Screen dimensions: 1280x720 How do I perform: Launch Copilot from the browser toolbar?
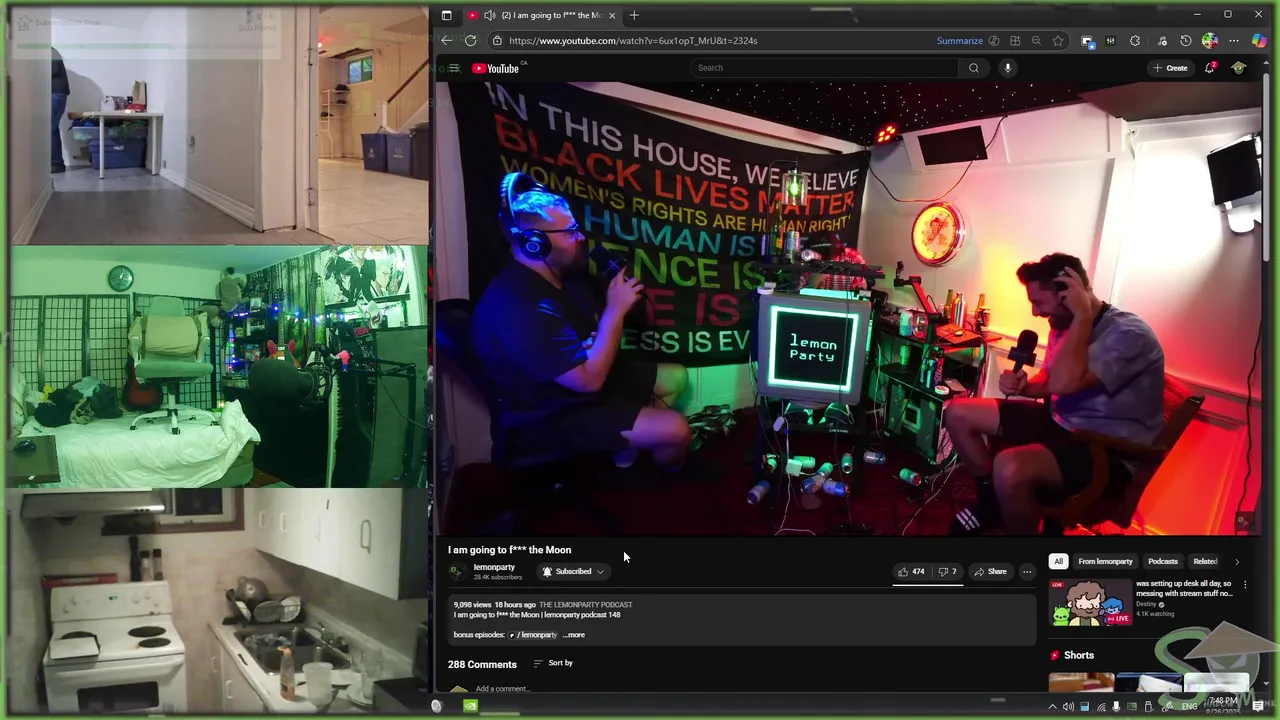[1259, 41]
